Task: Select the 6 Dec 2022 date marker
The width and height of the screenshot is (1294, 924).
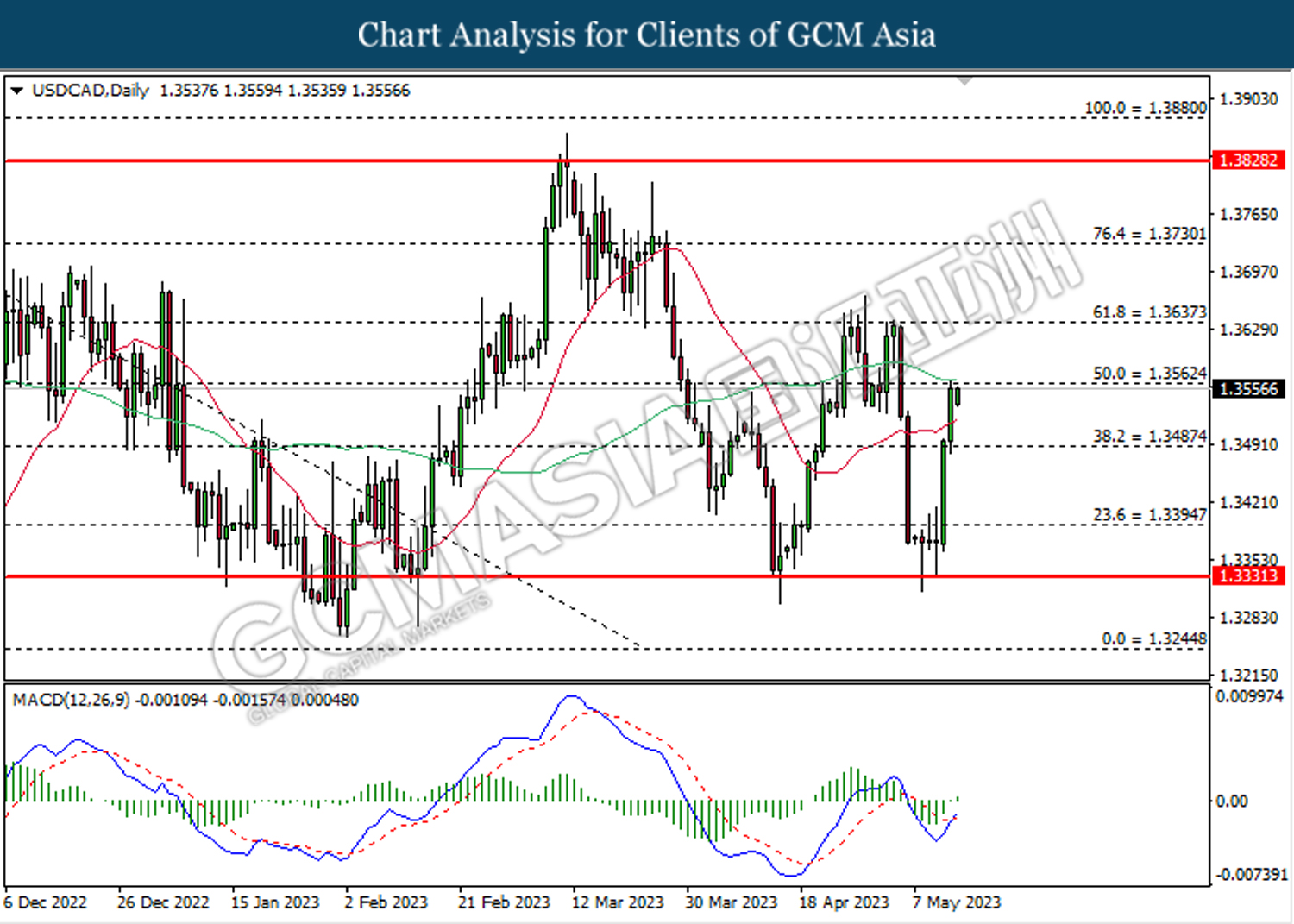Action: click(x=45, y=902)
